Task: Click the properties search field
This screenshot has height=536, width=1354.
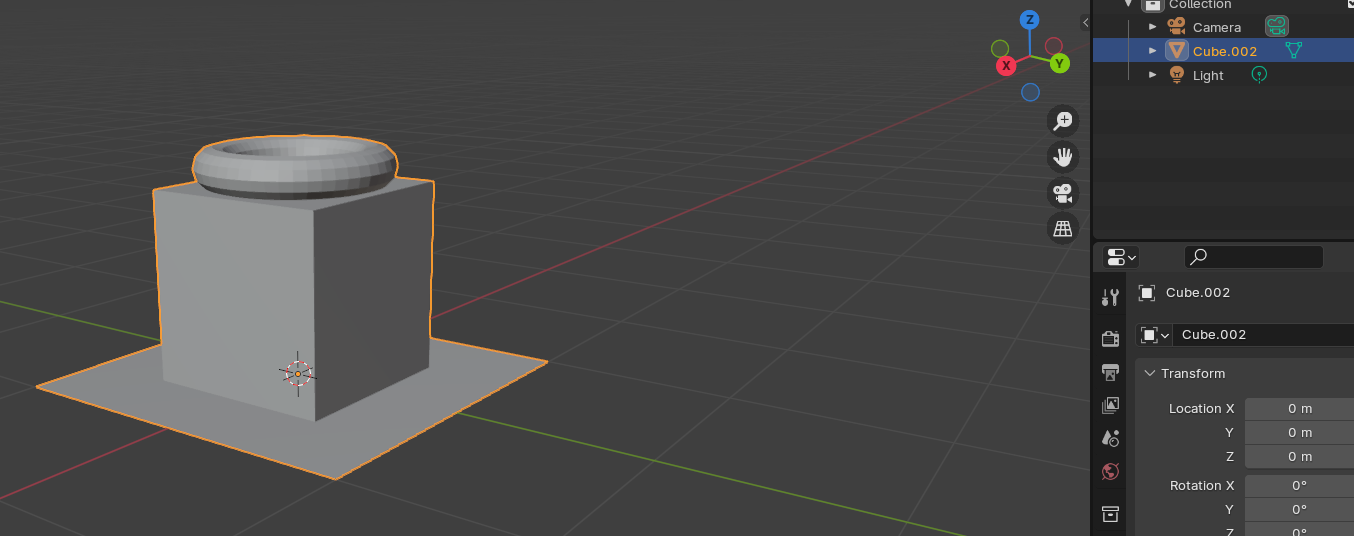Action: (1254, 257)
